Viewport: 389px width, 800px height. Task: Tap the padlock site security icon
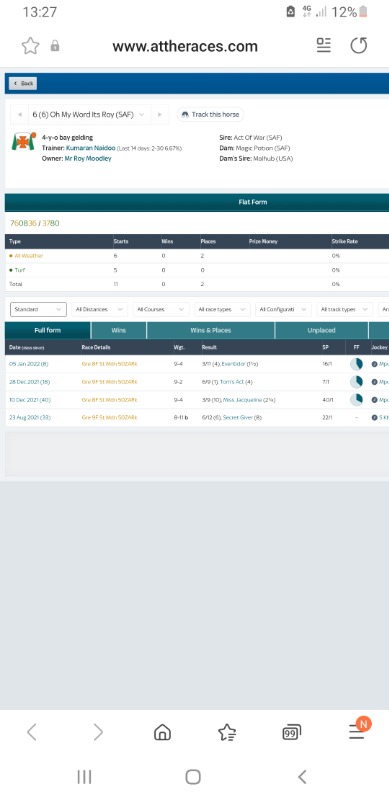[55, 46]
